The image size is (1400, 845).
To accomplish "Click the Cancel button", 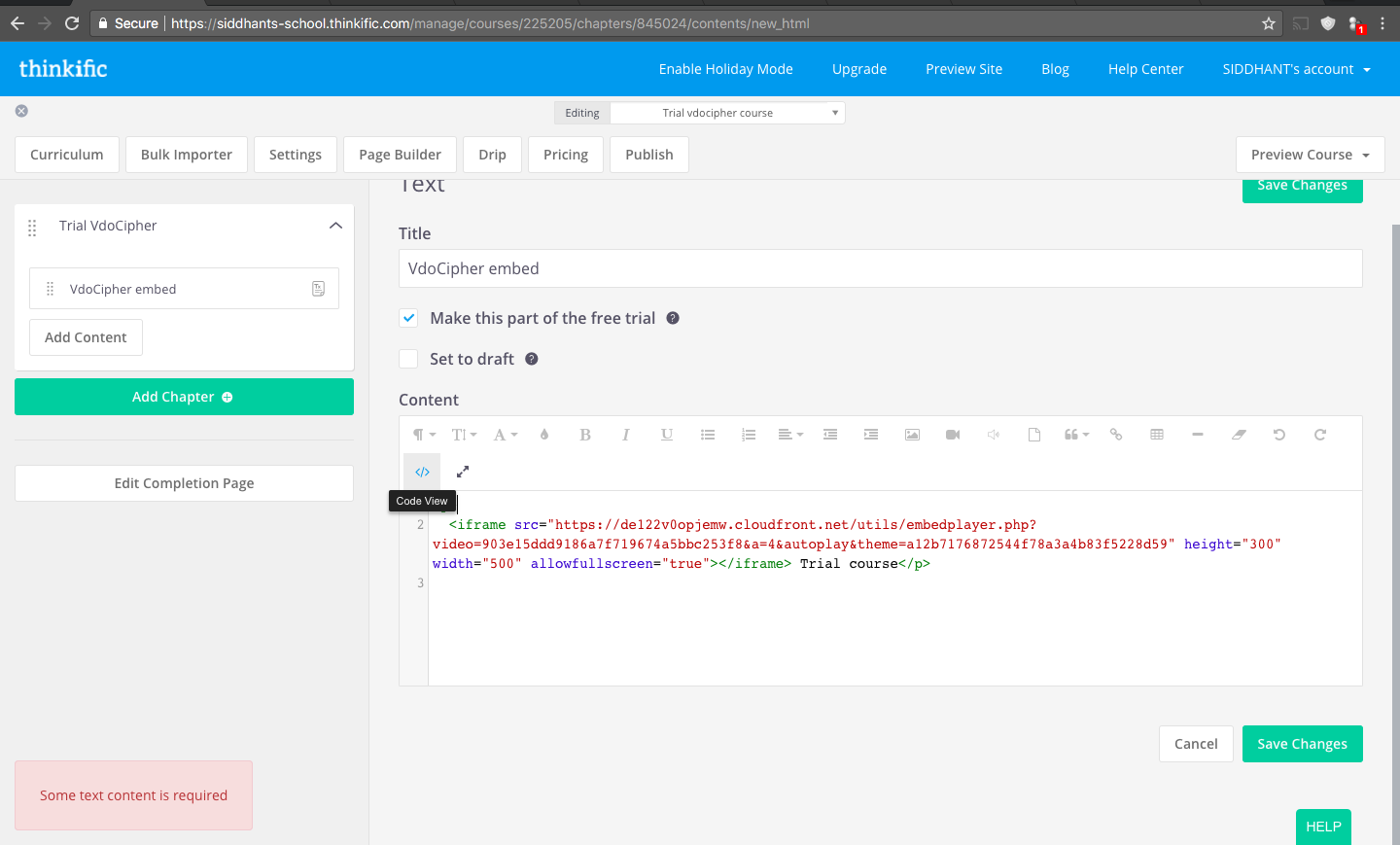I will [1196, 744].
